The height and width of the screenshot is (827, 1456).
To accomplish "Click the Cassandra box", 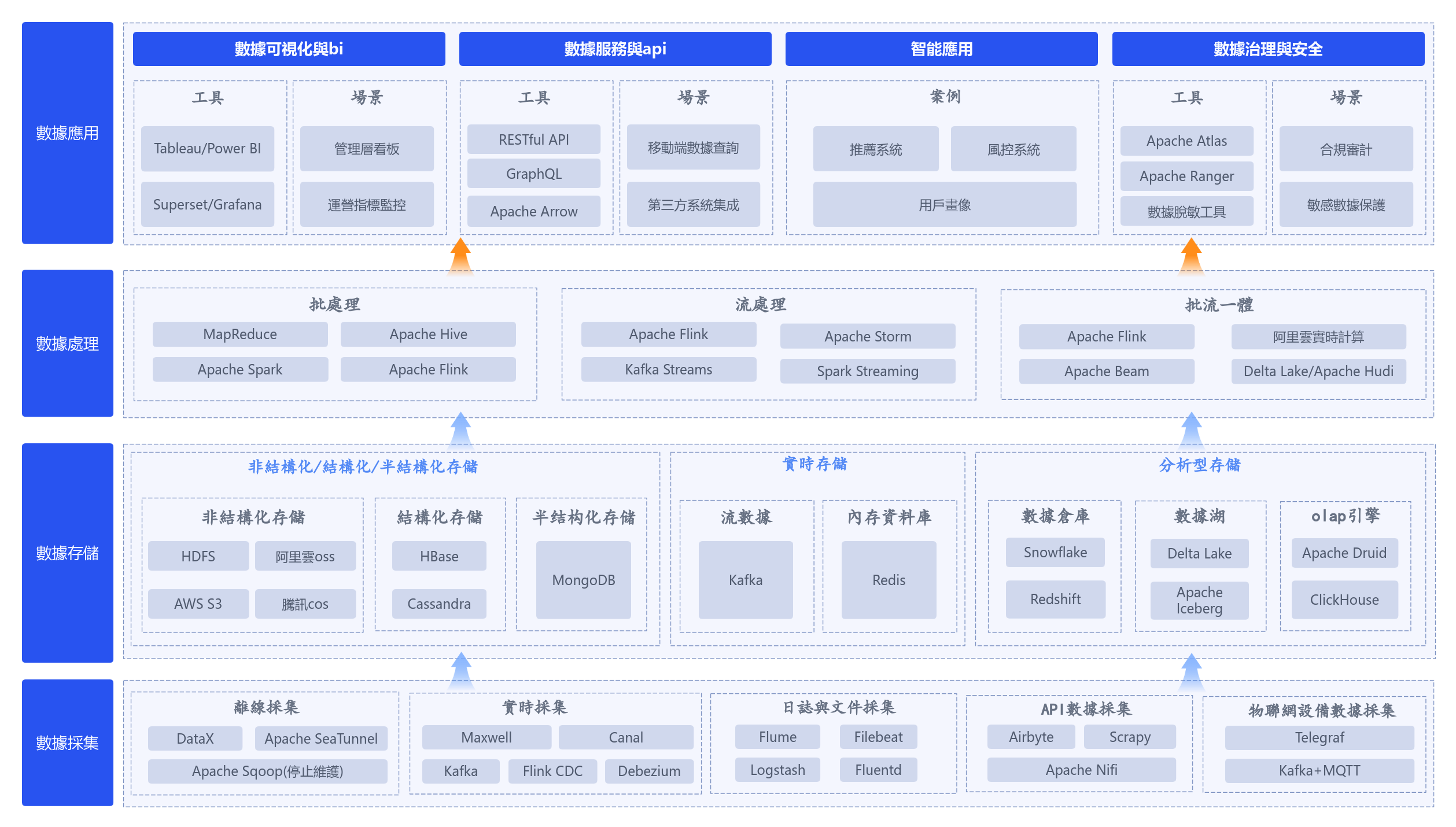I will pos(439,604).
